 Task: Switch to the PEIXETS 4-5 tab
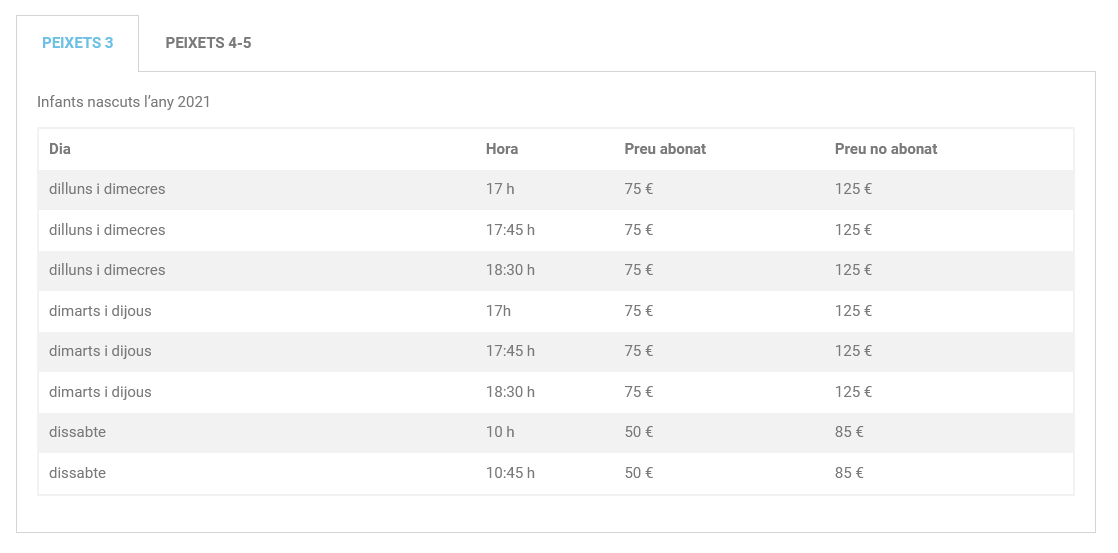coord(208,43)
